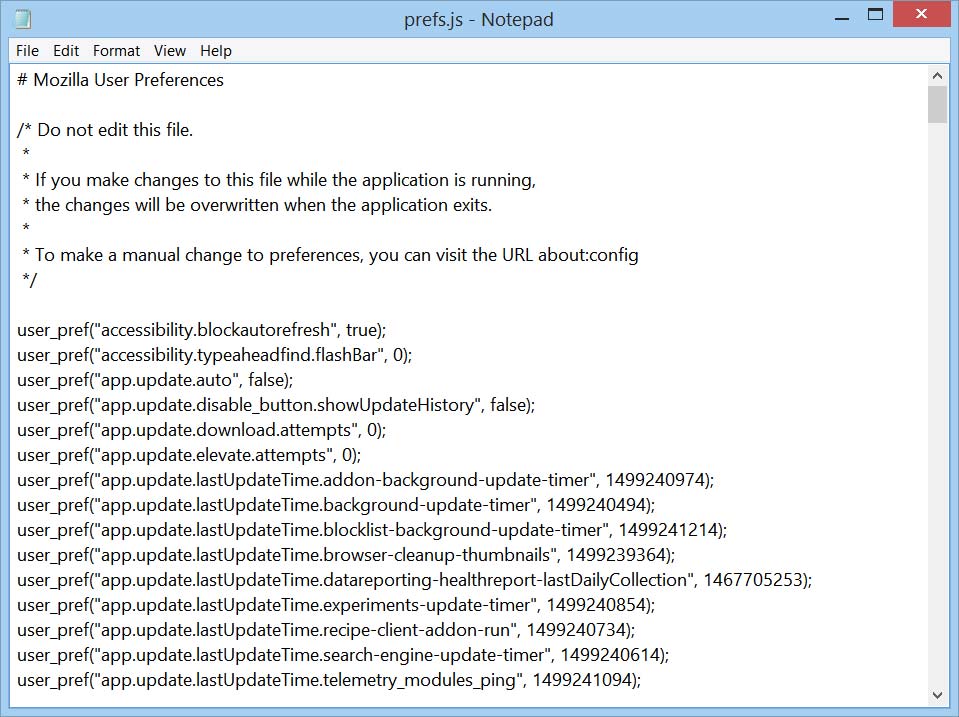Open the Format menu
Image resolution: width=959 pixels, height=717 pixels.
[117, 51]
